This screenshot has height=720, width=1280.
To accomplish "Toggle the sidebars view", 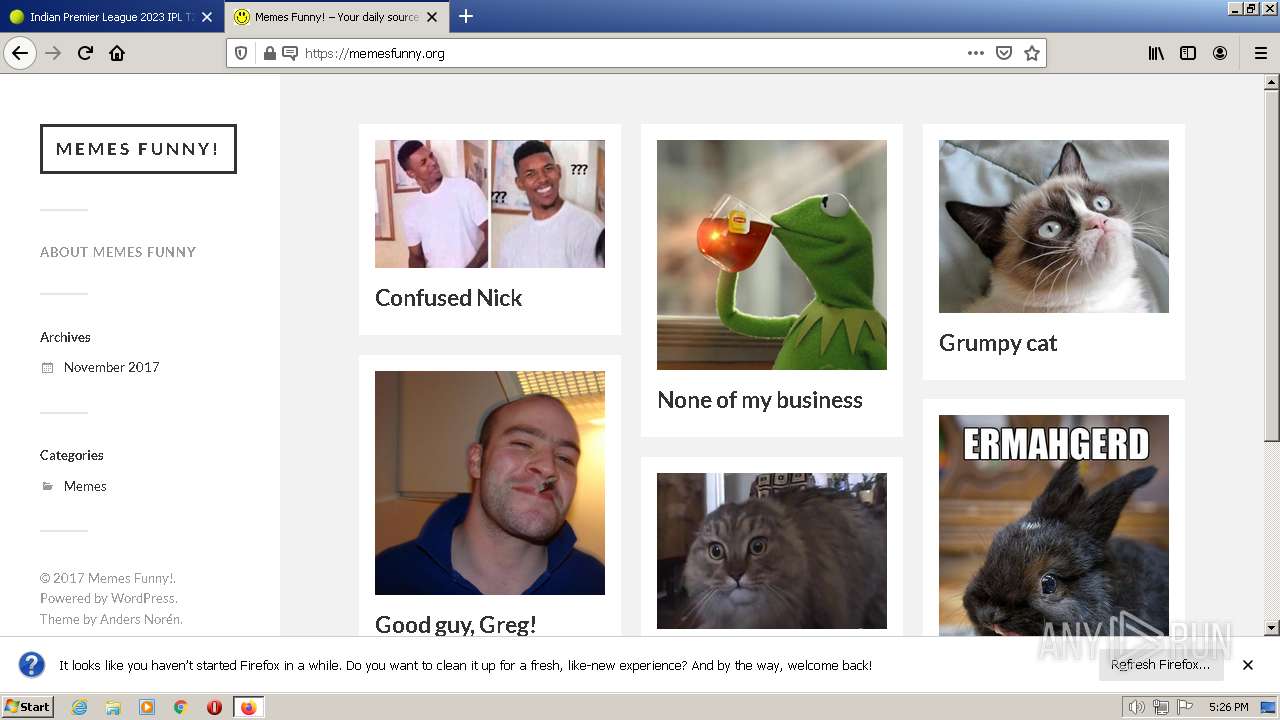I will point(1188,53).
